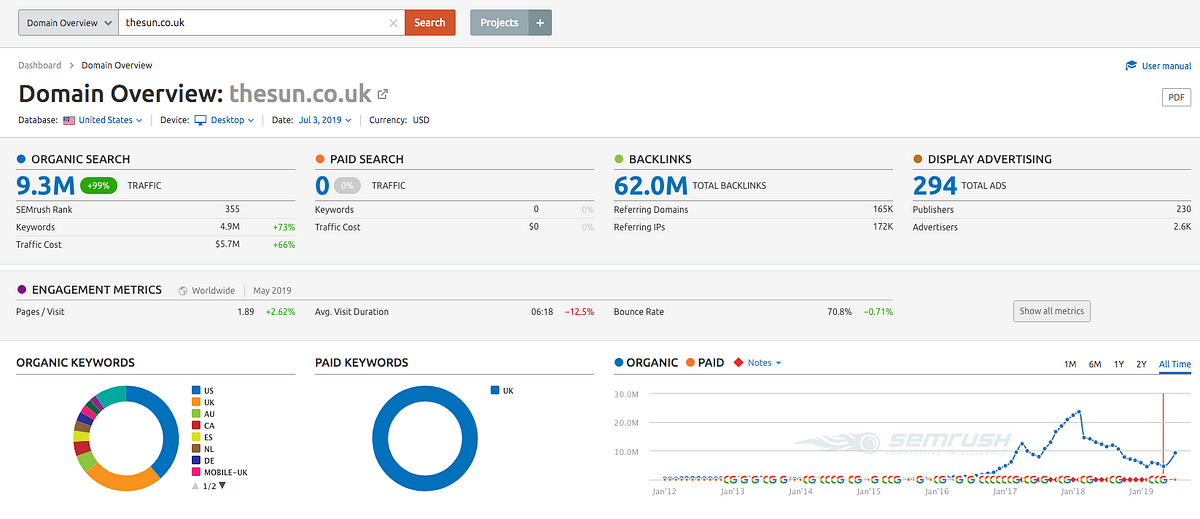
Task: Click the 62.0M total backlinks value
Action: click(x=650, y=185)
